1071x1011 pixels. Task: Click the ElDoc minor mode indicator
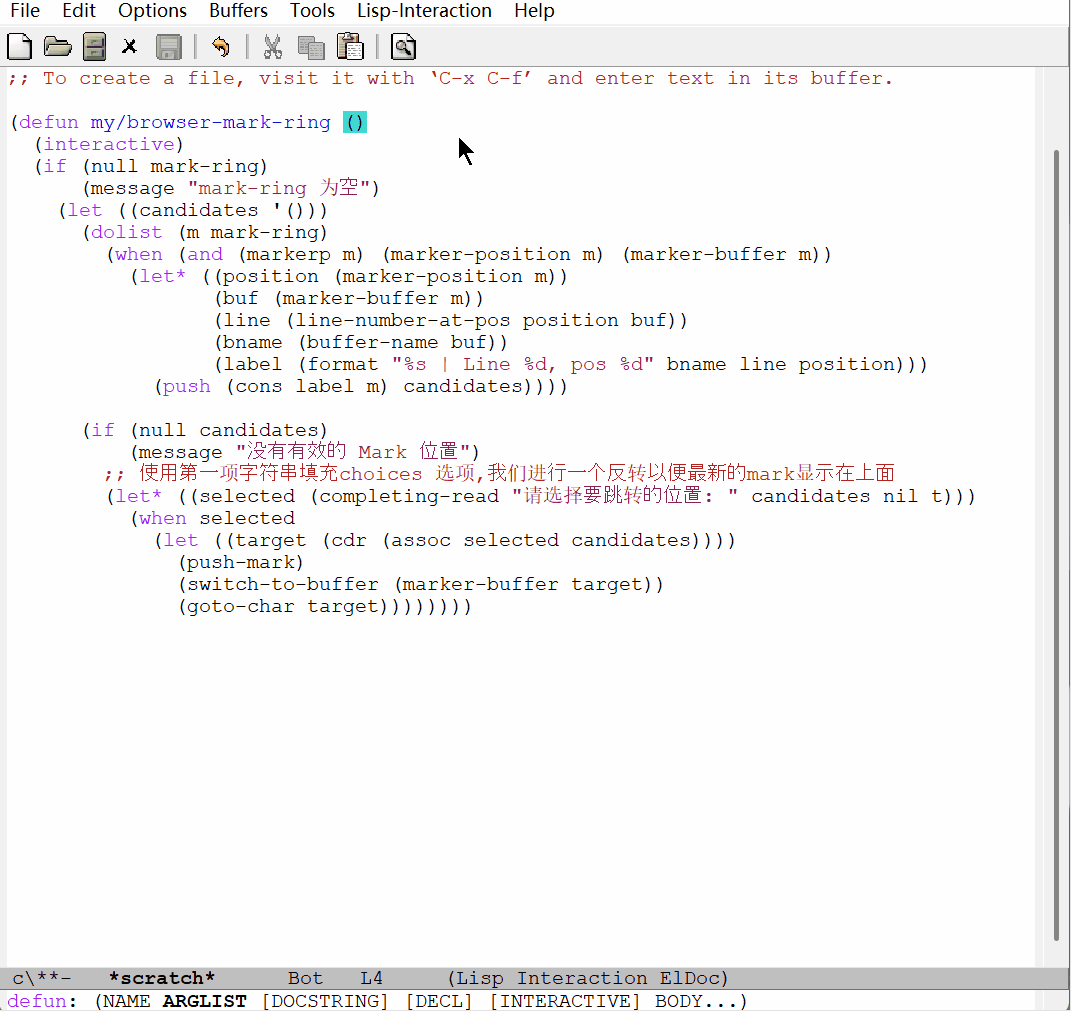689,978
